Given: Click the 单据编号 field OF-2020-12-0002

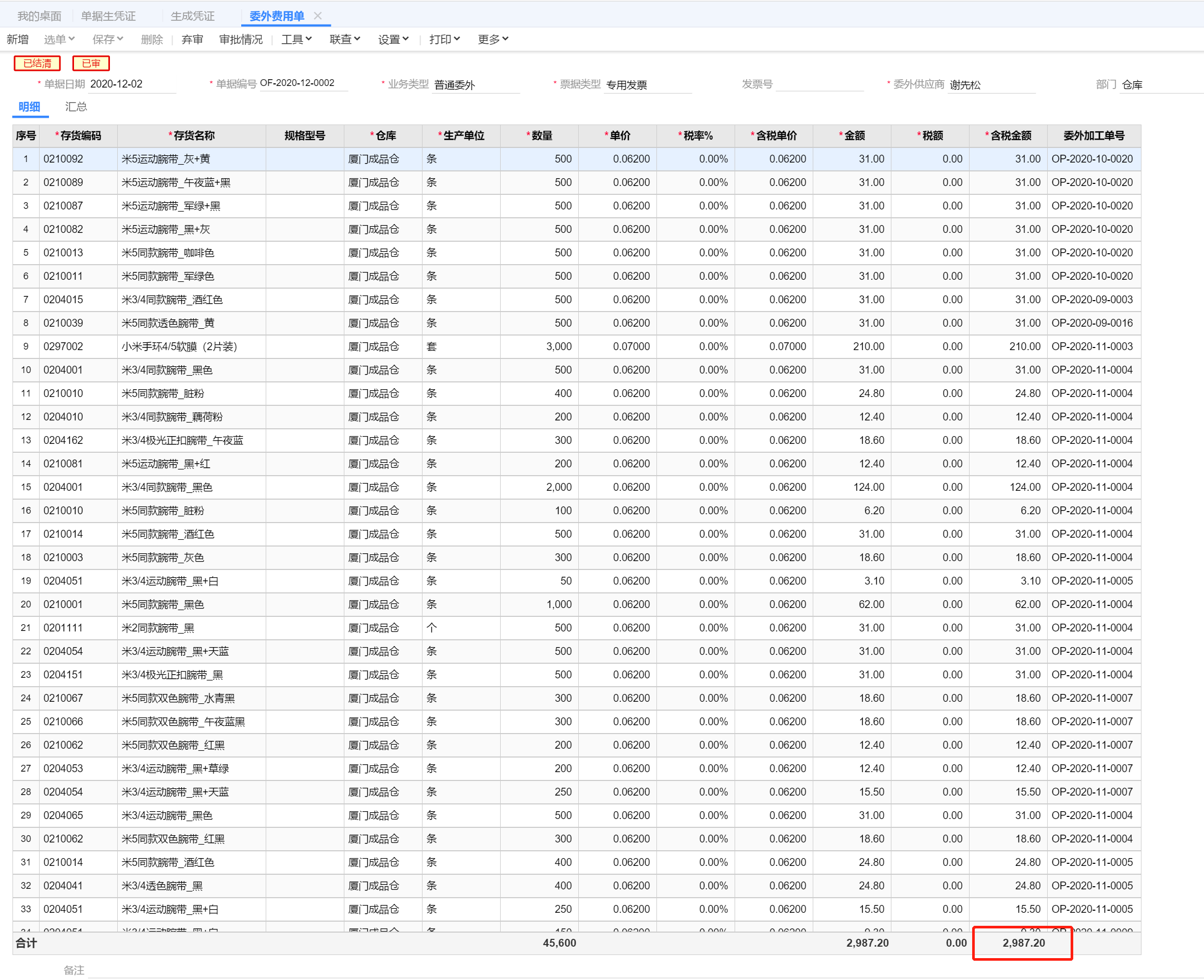Looking at the screenshot, I should pos(303,83).
